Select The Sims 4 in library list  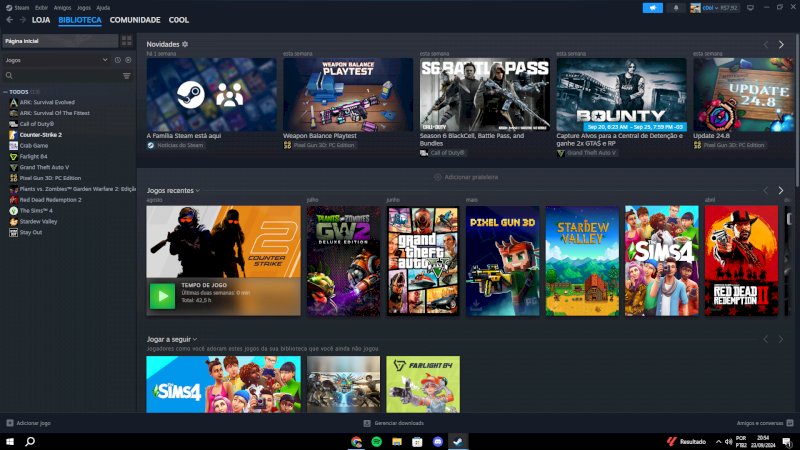click(x=36, y=211)
